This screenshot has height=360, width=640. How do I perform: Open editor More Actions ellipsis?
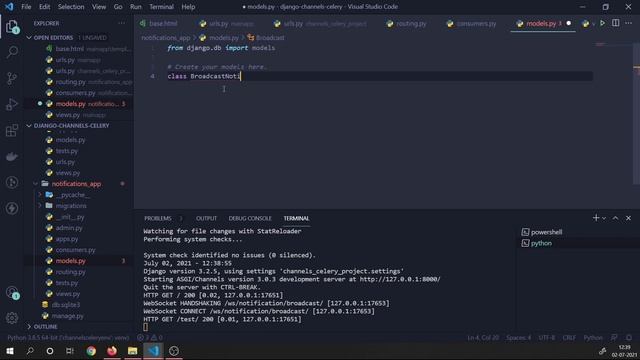tap(629, 23)
